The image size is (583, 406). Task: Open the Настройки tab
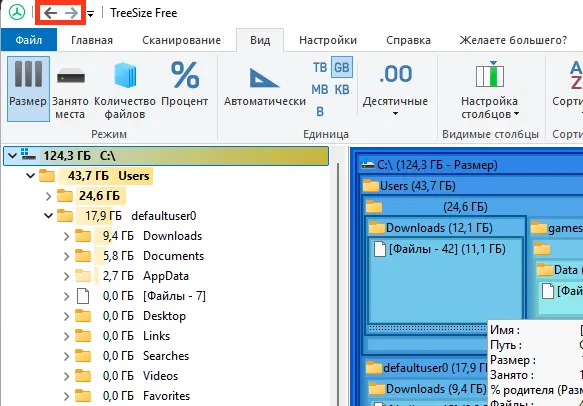[x=328, y=40]
